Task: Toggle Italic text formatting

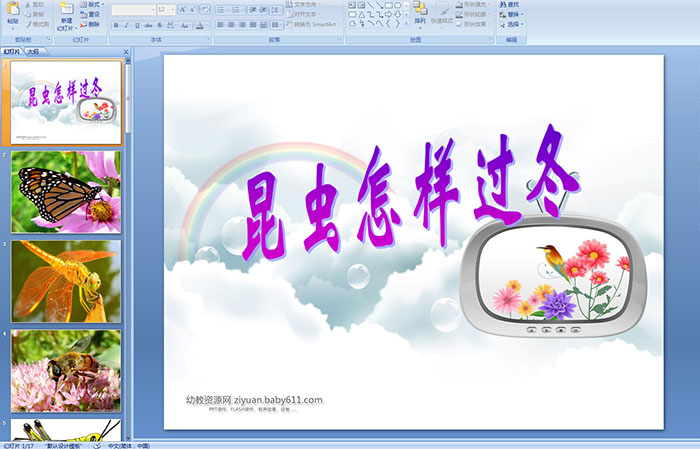Action: (127, 24)
